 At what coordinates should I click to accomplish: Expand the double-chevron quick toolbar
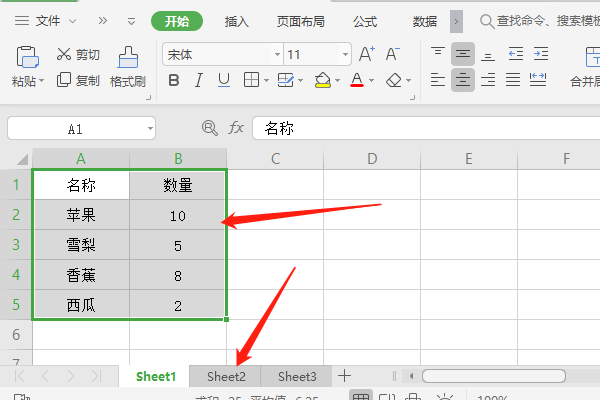click(103, 21)
